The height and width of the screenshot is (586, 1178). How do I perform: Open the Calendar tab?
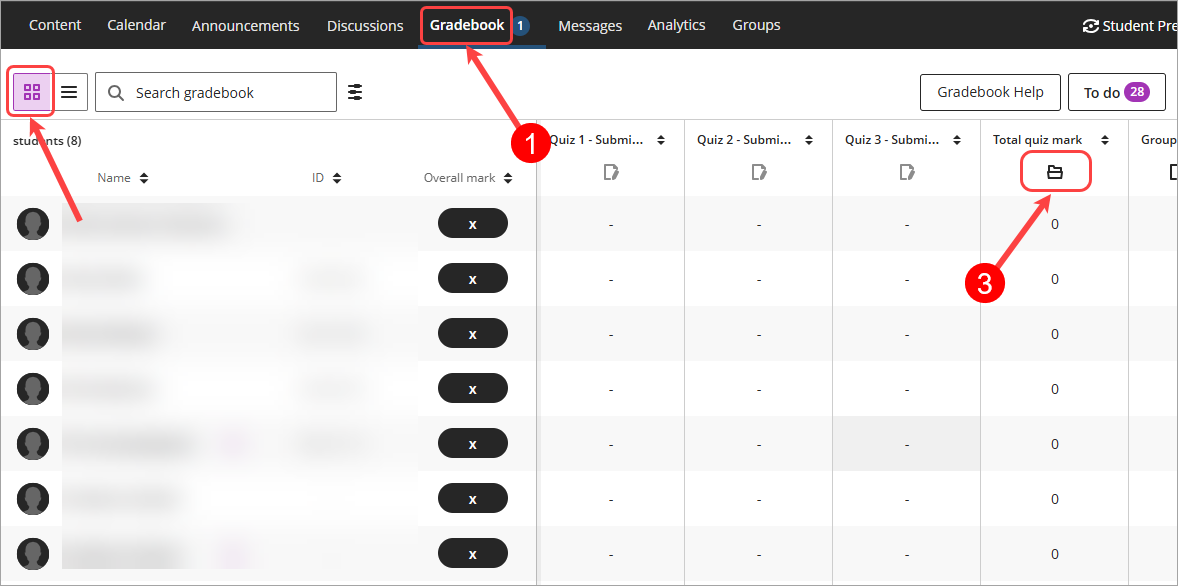click(137, 25)
